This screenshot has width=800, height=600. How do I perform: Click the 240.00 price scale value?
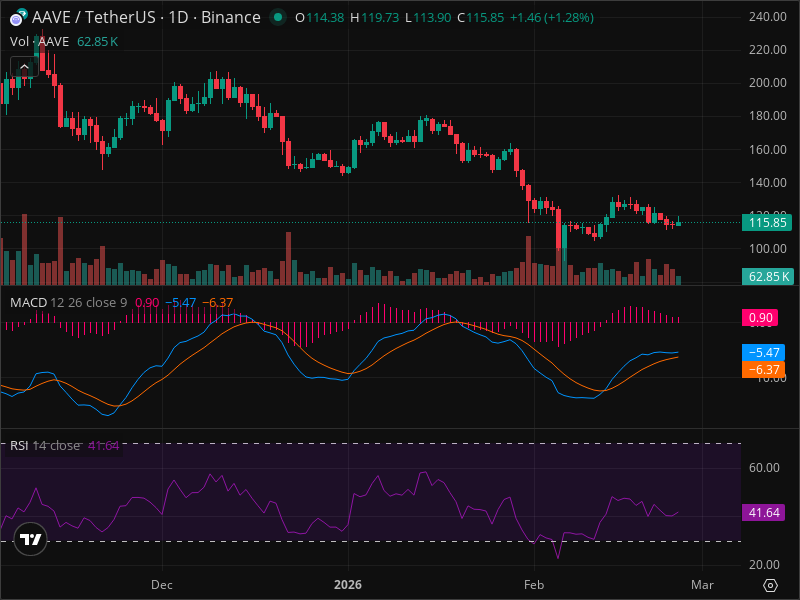pyautogui.click(x=767, y=16)
